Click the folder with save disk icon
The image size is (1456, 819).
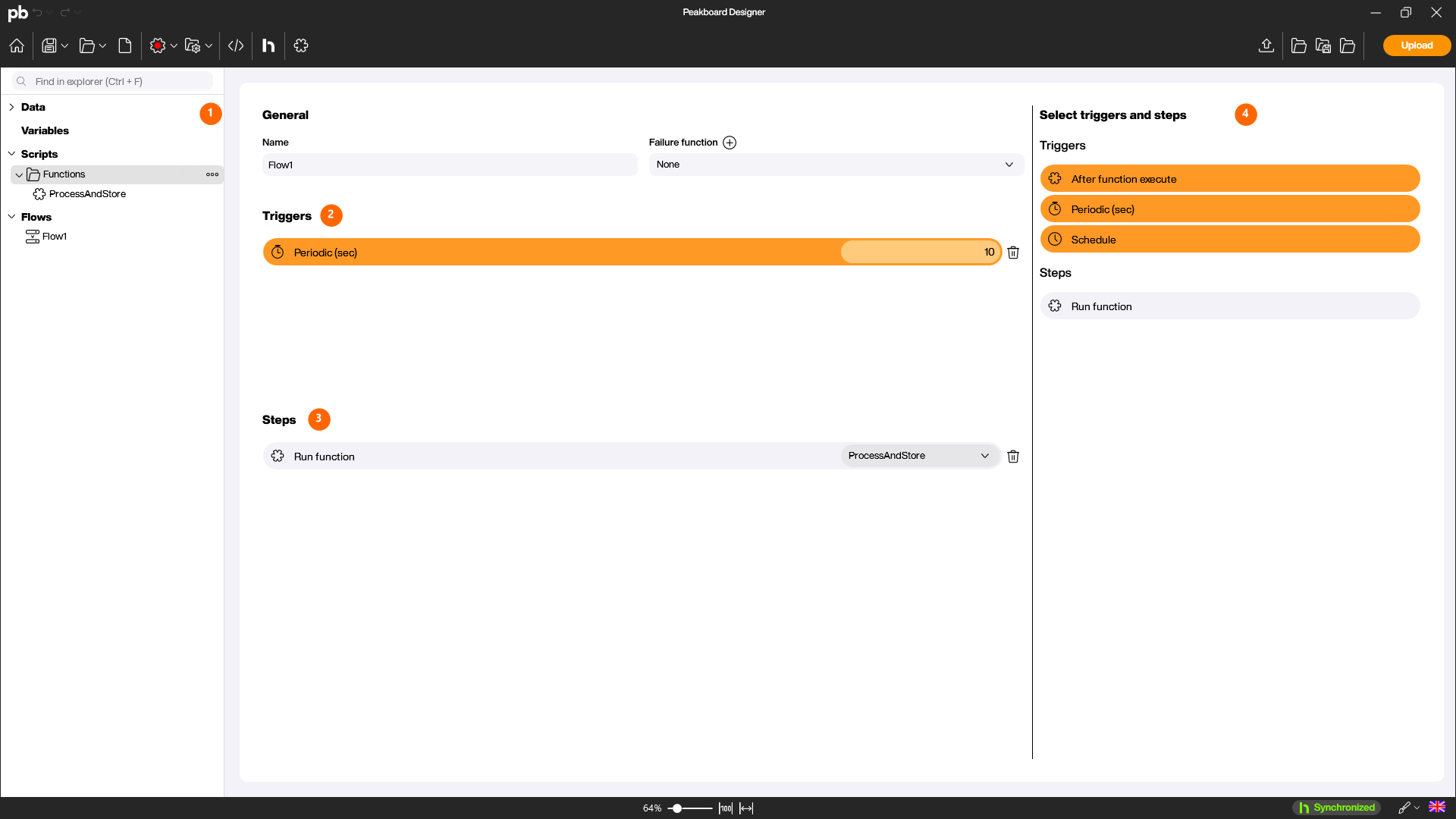click(1323, 45)
